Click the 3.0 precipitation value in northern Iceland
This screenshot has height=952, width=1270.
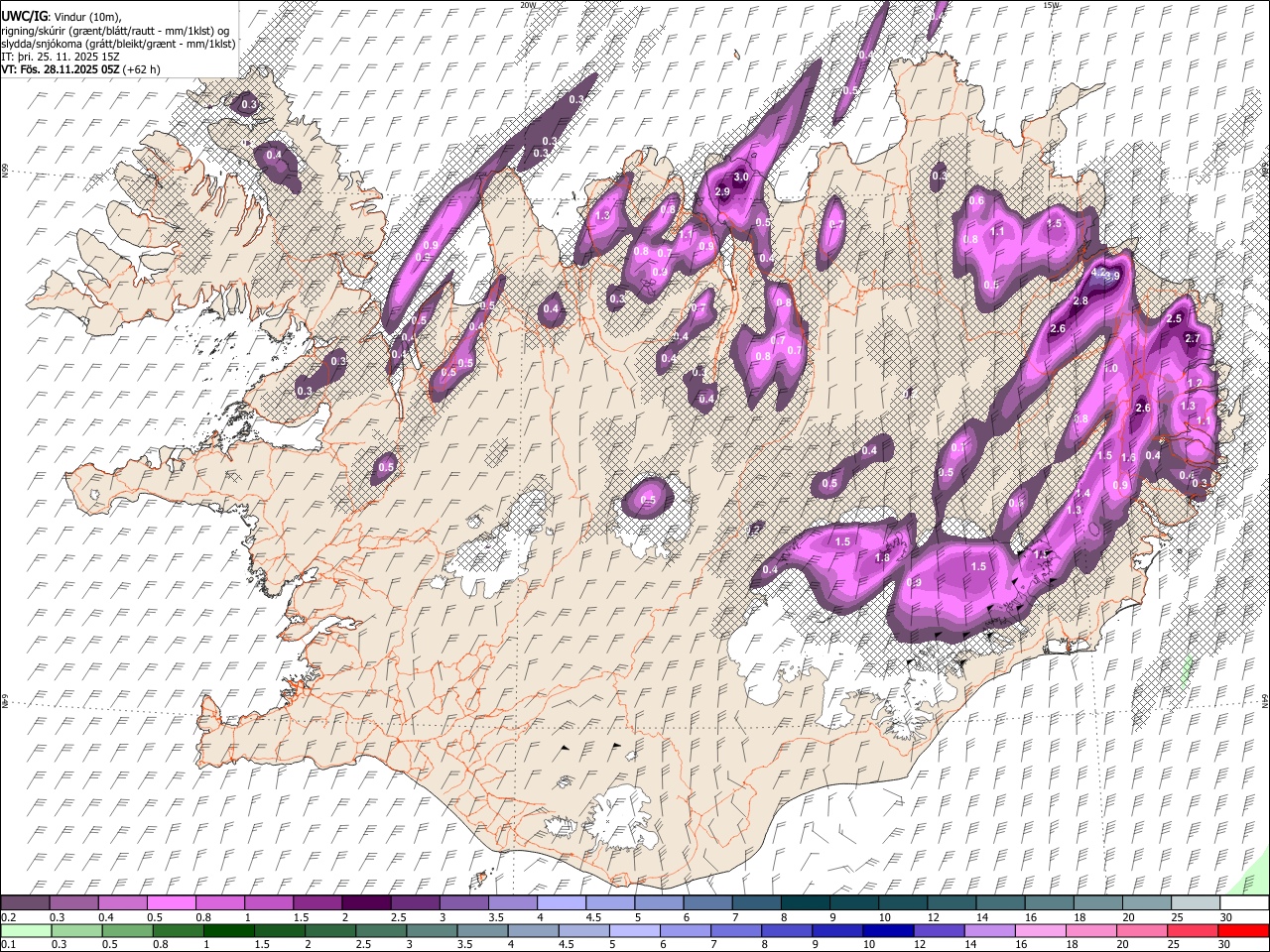tap(740, 177)
